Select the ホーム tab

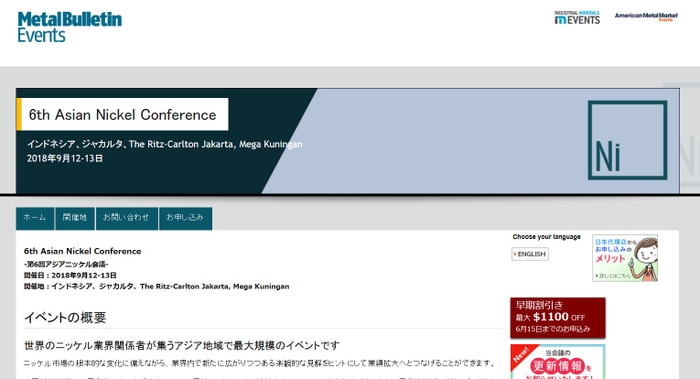point(35,218)
